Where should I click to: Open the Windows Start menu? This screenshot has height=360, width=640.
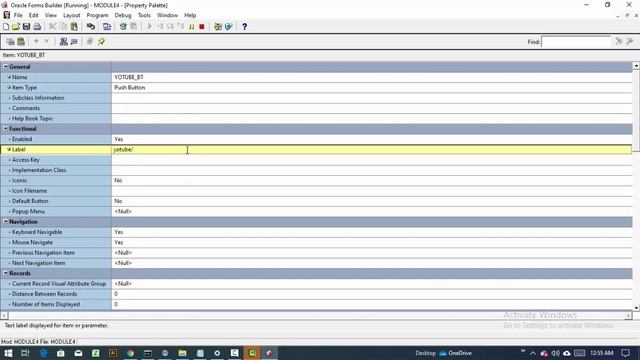point(8,353)
